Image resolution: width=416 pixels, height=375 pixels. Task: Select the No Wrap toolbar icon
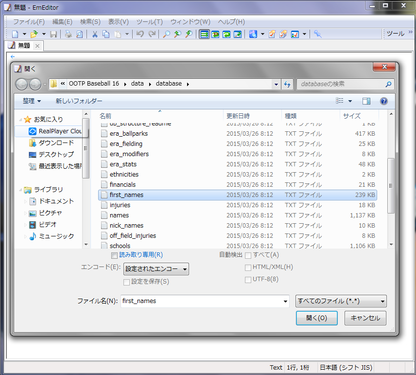tap(204, 34)
